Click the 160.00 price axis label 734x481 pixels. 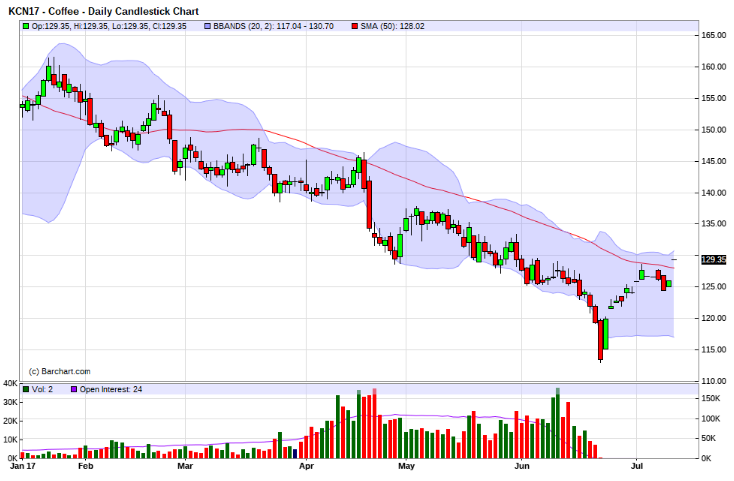pyautogui.click(x=714, y=67)
